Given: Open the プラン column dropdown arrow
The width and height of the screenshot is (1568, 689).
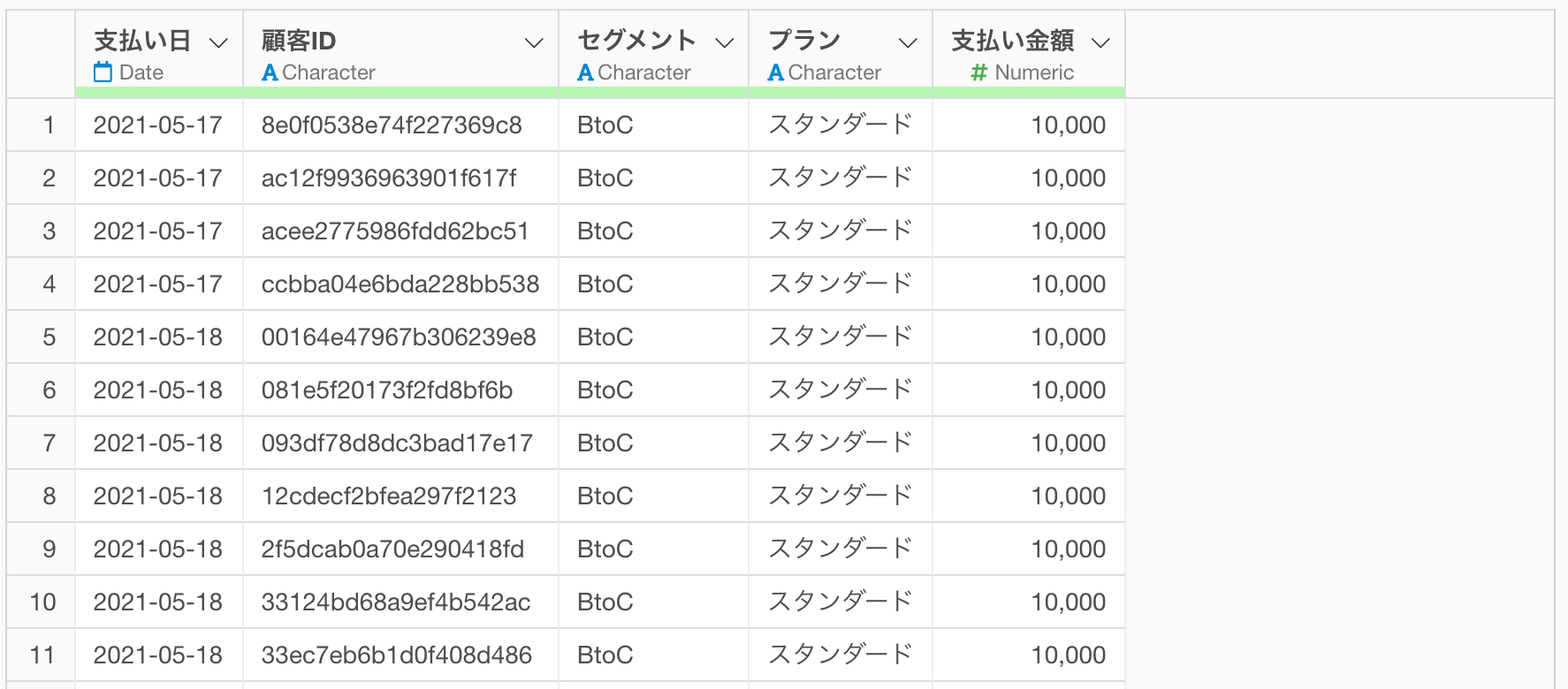Looking at the screenshot, I should pyautogui.click(x=908, y=42).
